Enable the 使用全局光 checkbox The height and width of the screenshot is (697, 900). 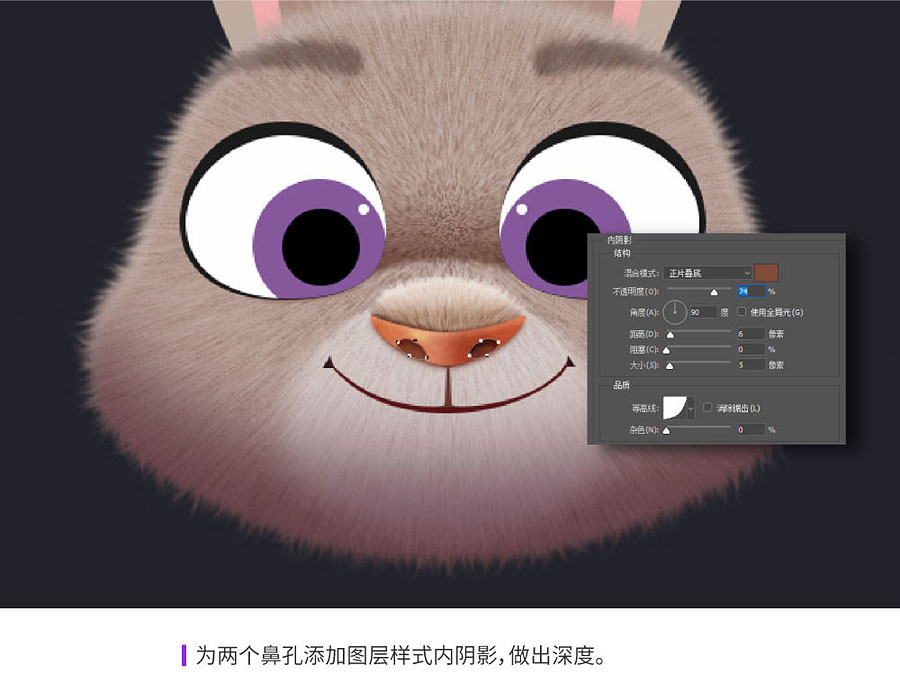742,312
